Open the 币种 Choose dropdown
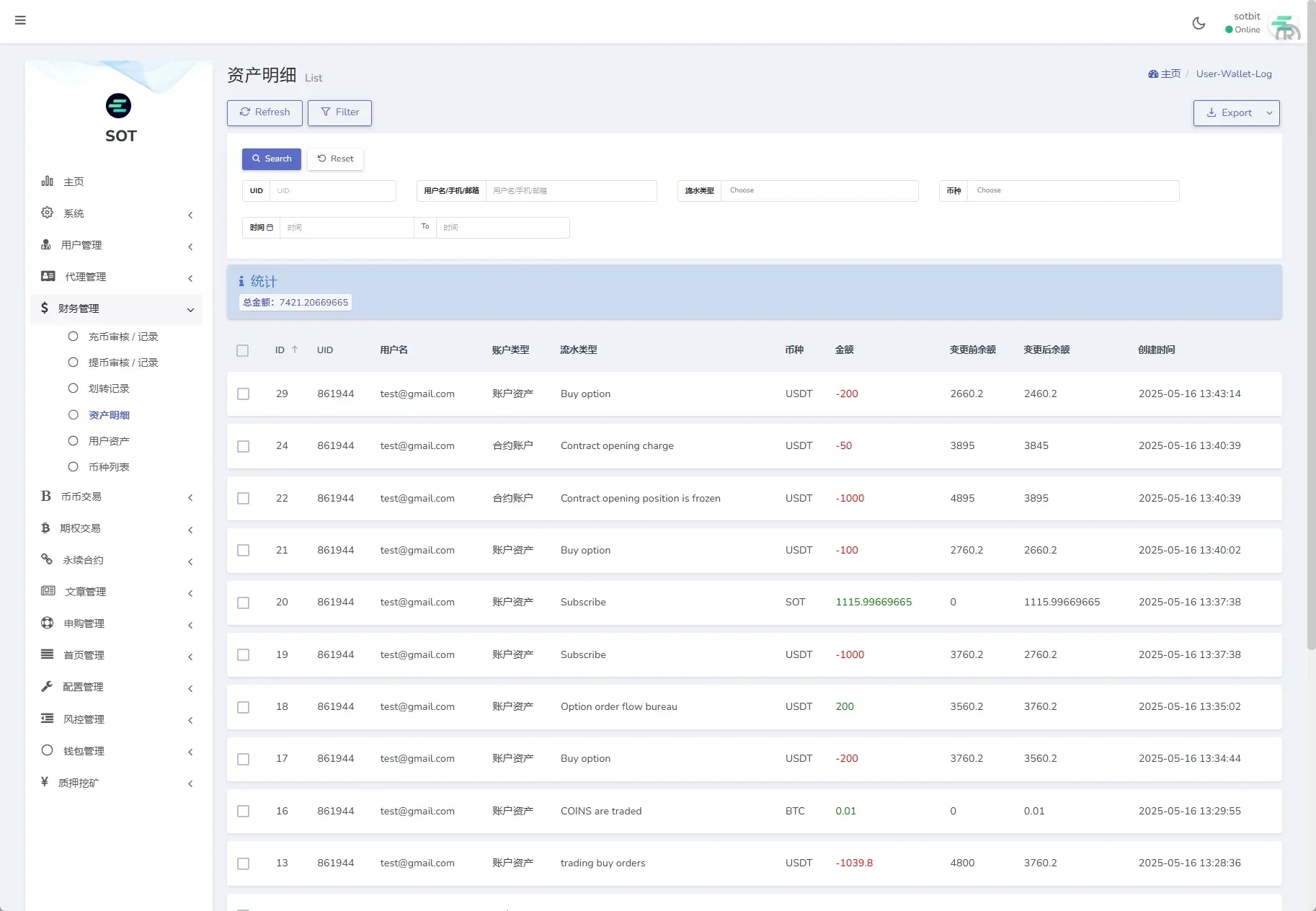The height and width of the screenshot is (911, 1316). [x=1074, y=190]
